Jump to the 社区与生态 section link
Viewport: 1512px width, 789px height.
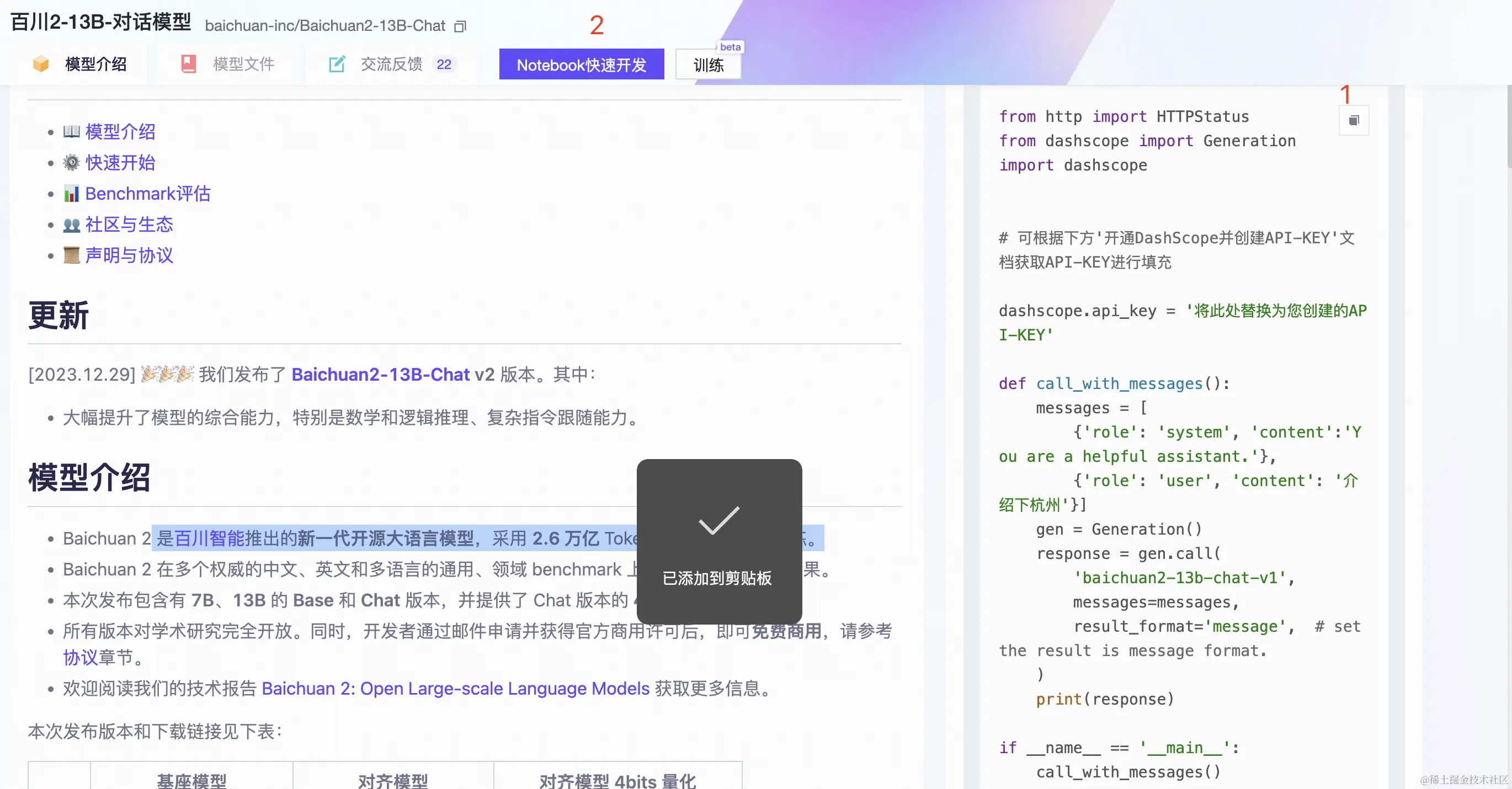pyautogui.click(x=129, y=224)
